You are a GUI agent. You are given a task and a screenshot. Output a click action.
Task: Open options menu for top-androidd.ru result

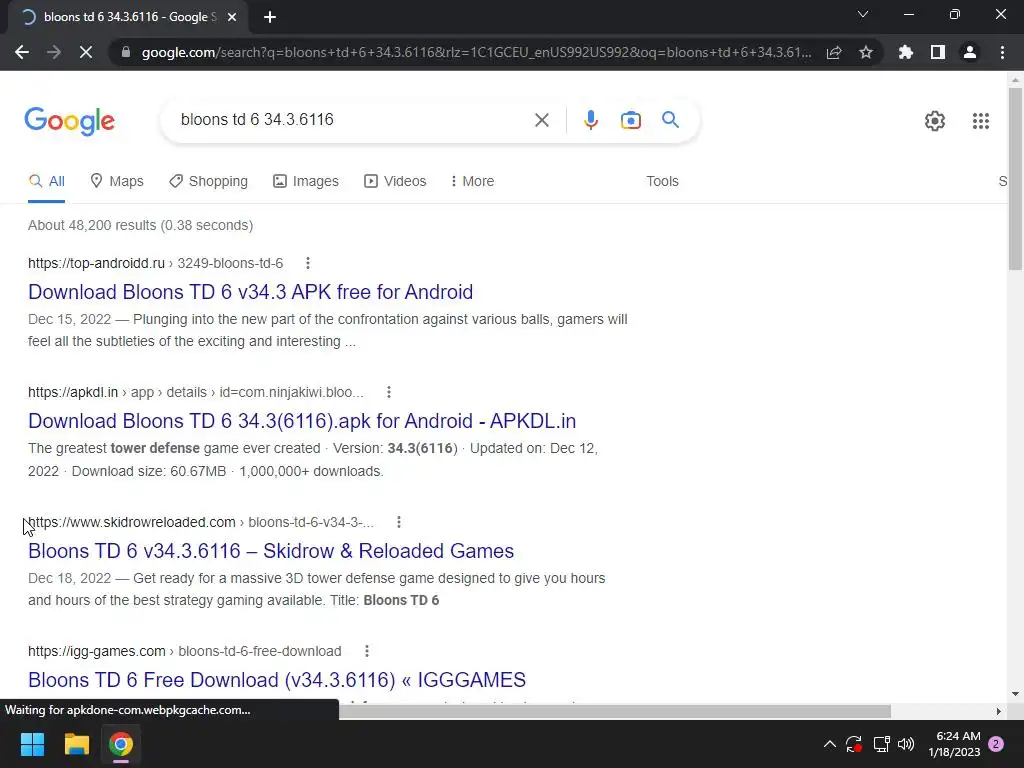(308, 263)
